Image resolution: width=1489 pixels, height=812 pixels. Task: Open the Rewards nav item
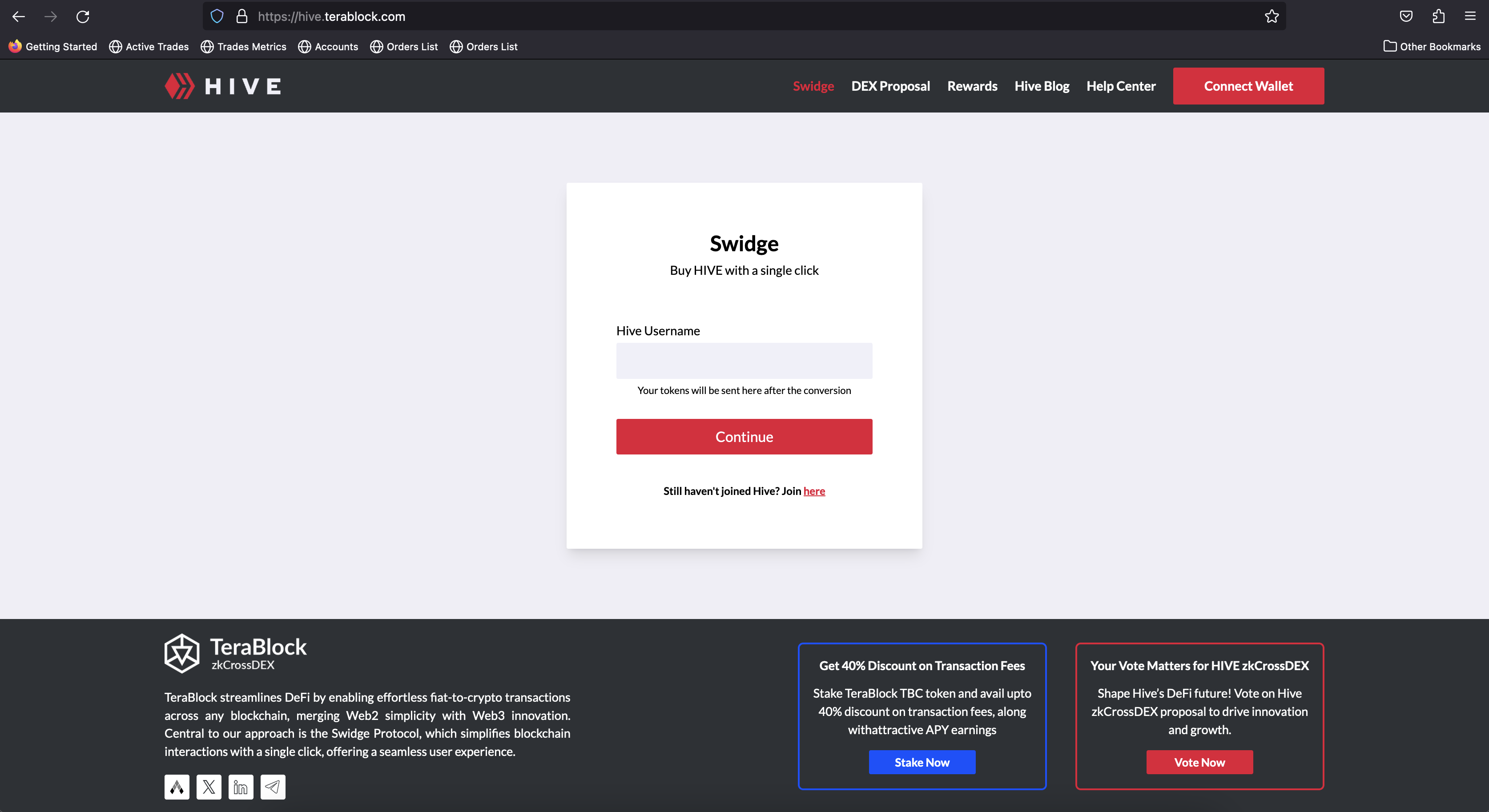pyautogui.click(x=972, y=86)
